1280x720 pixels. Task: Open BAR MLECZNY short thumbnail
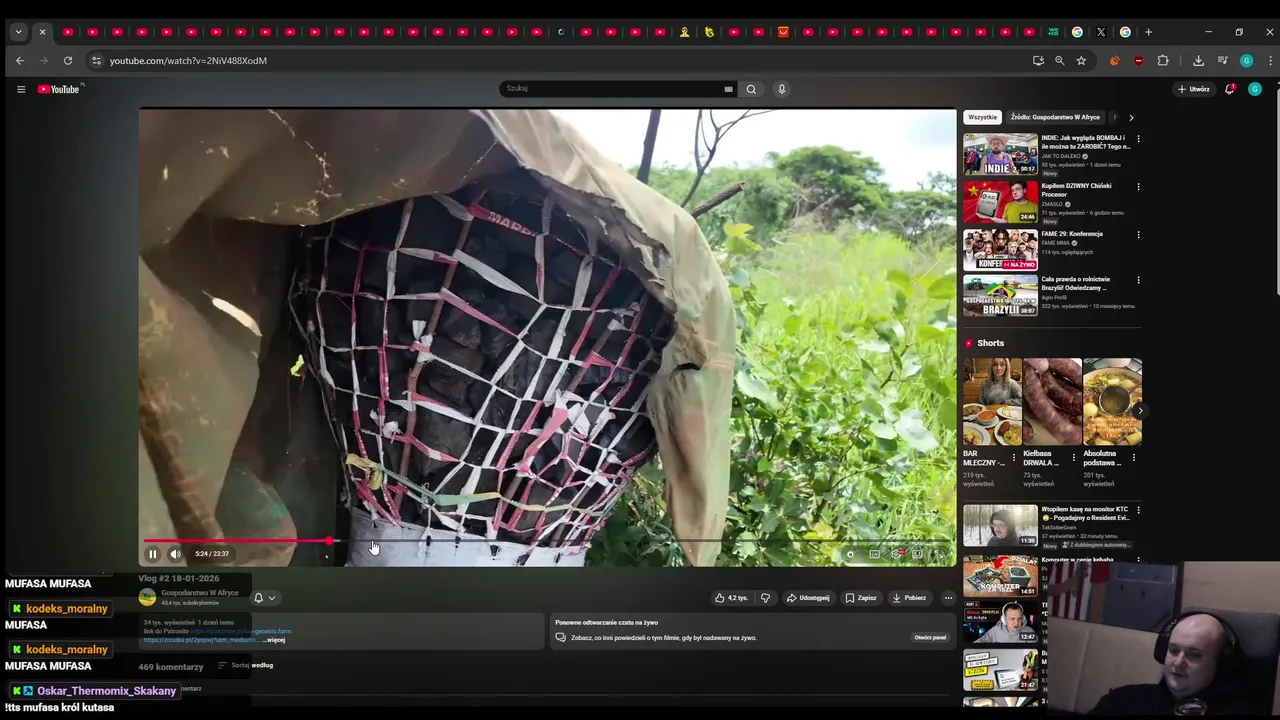click(992, 401)
